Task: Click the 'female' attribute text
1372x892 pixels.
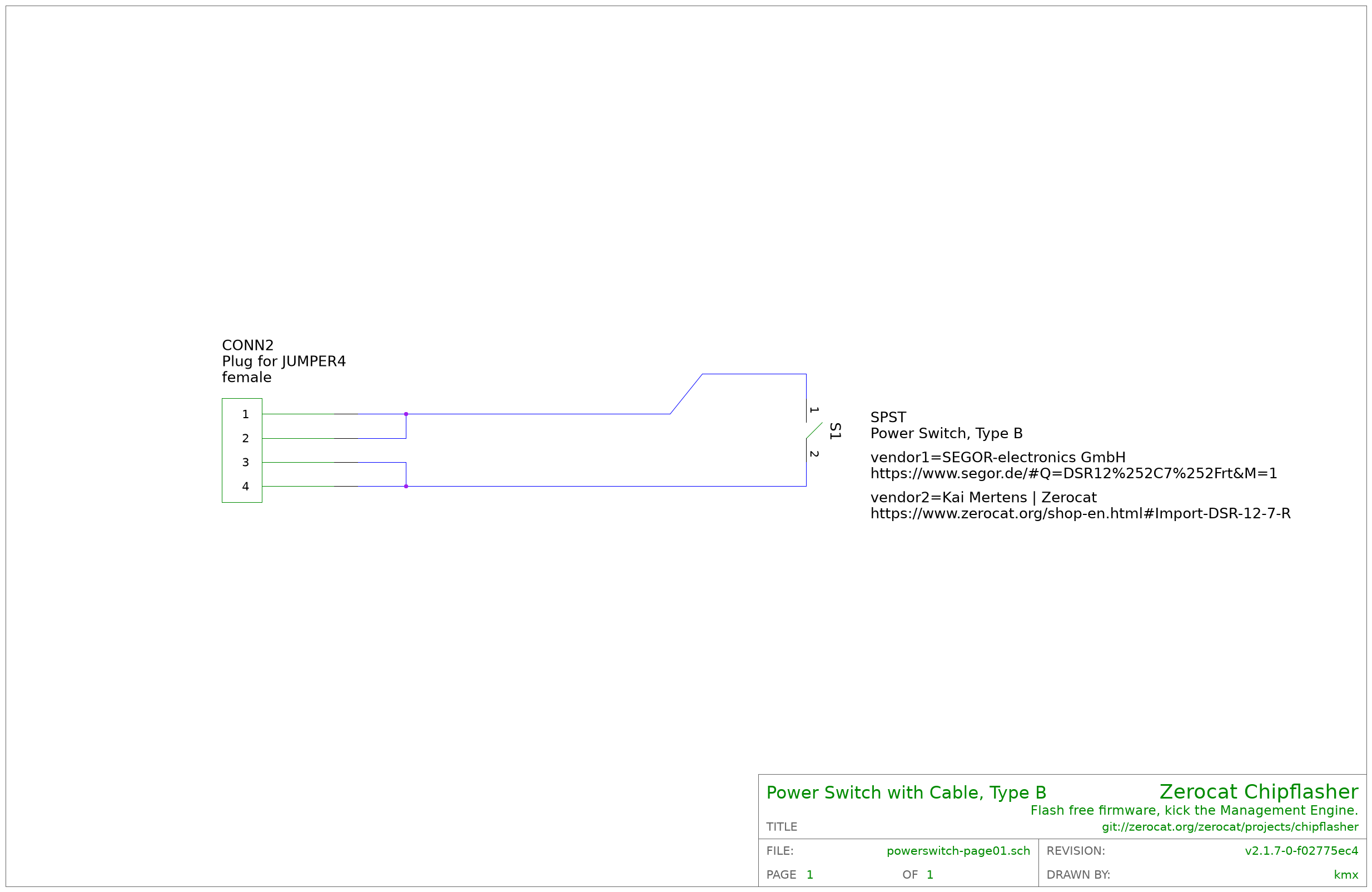Action: (246, 377)
